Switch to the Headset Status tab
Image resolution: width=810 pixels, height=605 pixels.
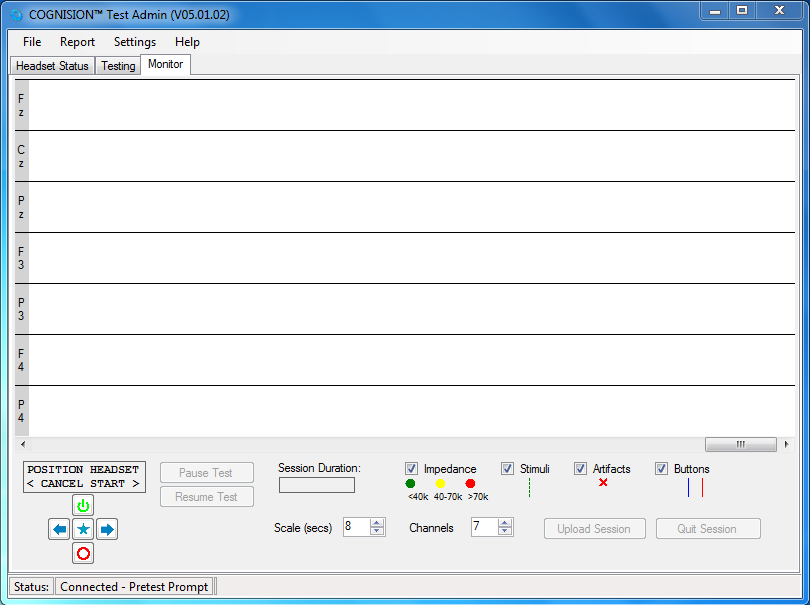[x=53, y=66]
